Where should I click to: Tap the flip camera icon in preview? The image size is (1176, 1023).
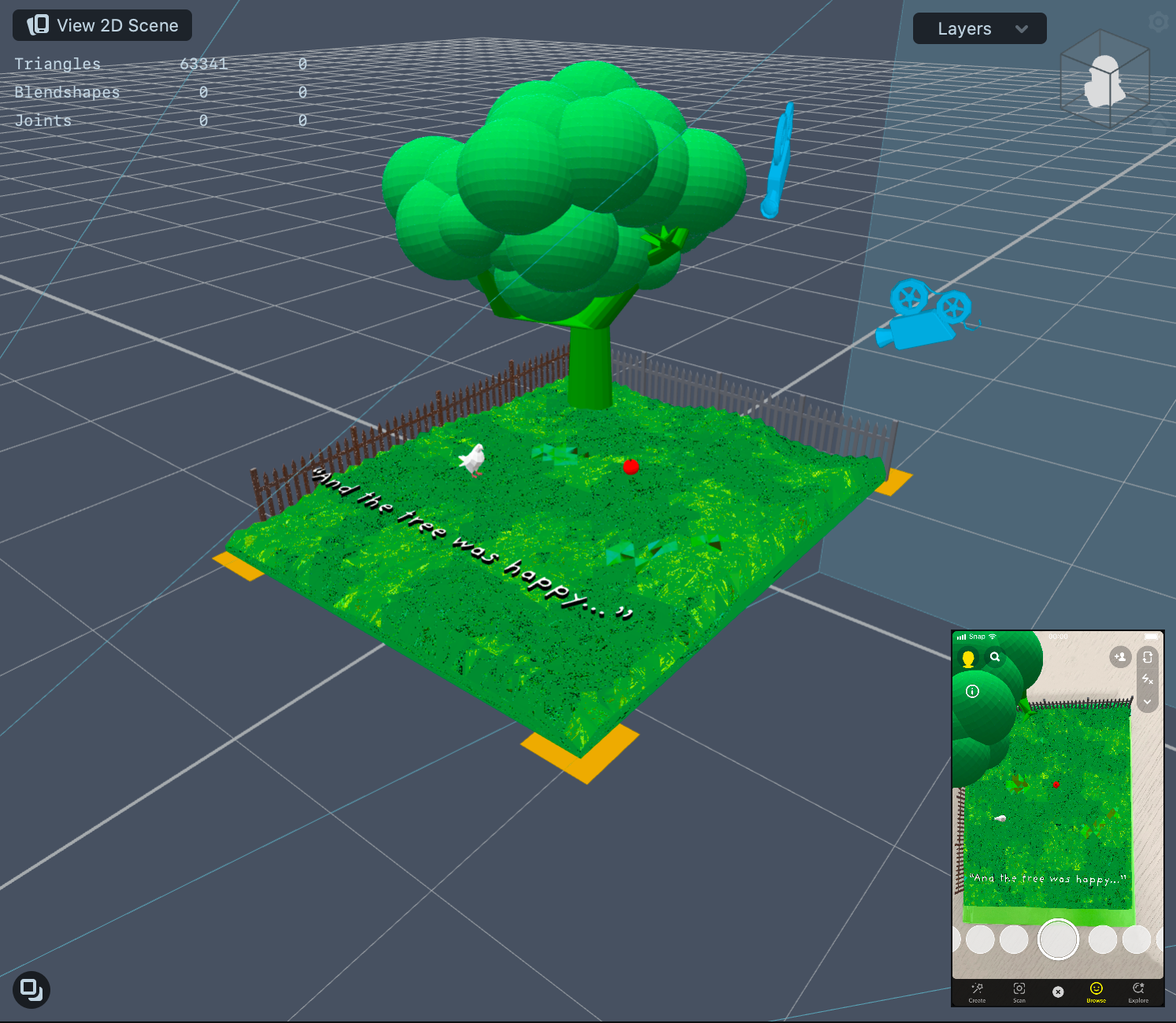1148,657
